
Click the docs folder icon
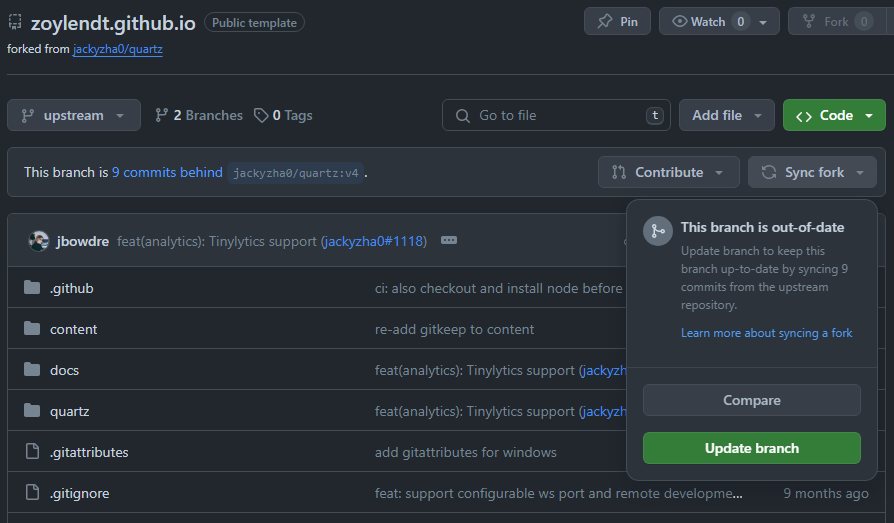point(32,370)
